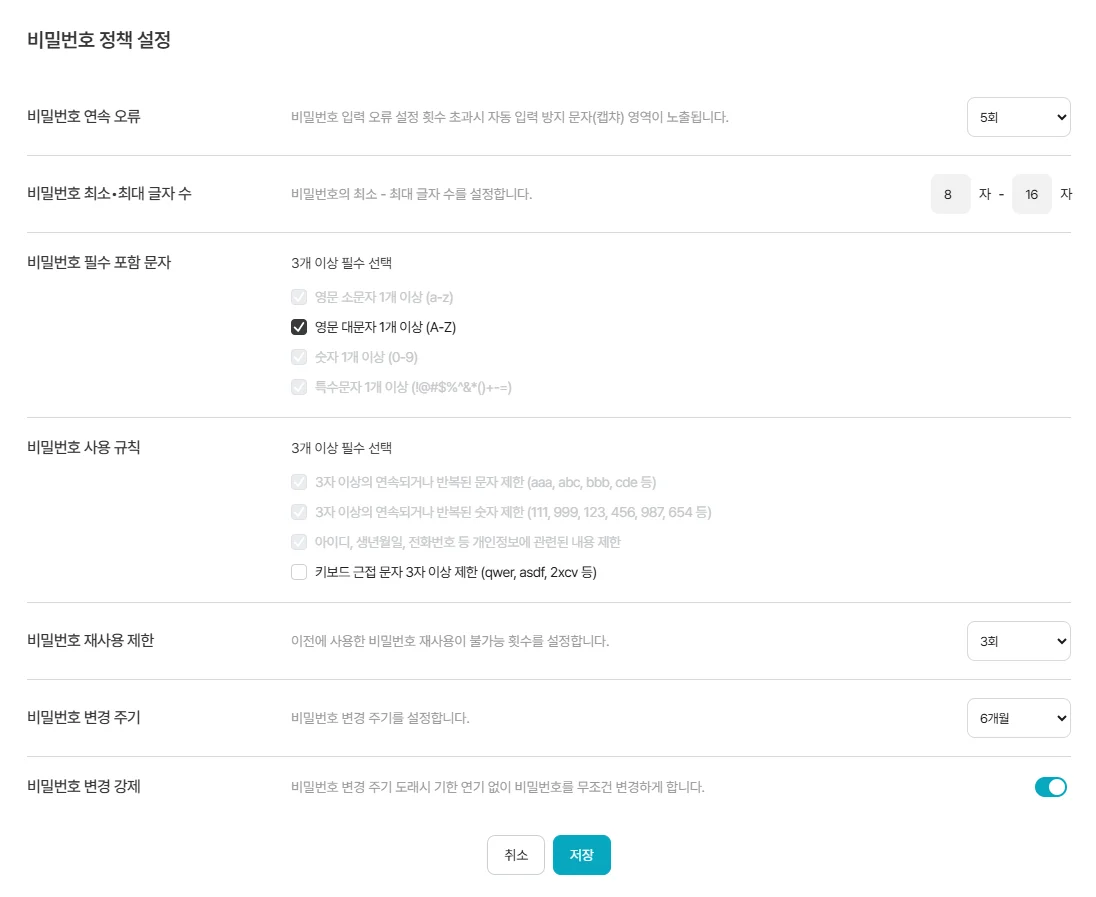Check the 영문 소문자 1개 이상 checkbox
Image resolution: width=1096 pixels, height=897 pixels.
tap(299, 297)
